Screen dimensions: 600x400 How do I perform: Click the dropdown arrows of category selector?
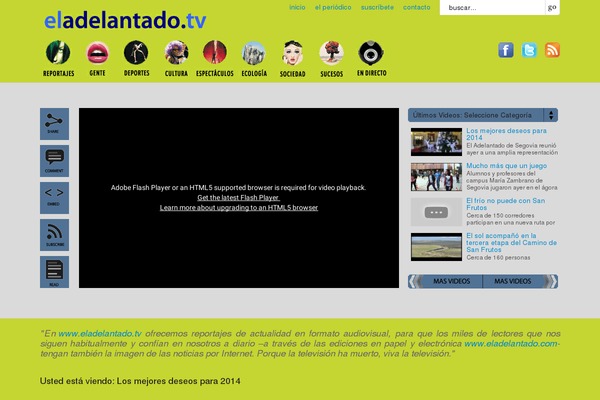pyautogui.click(x=551, y=115)
